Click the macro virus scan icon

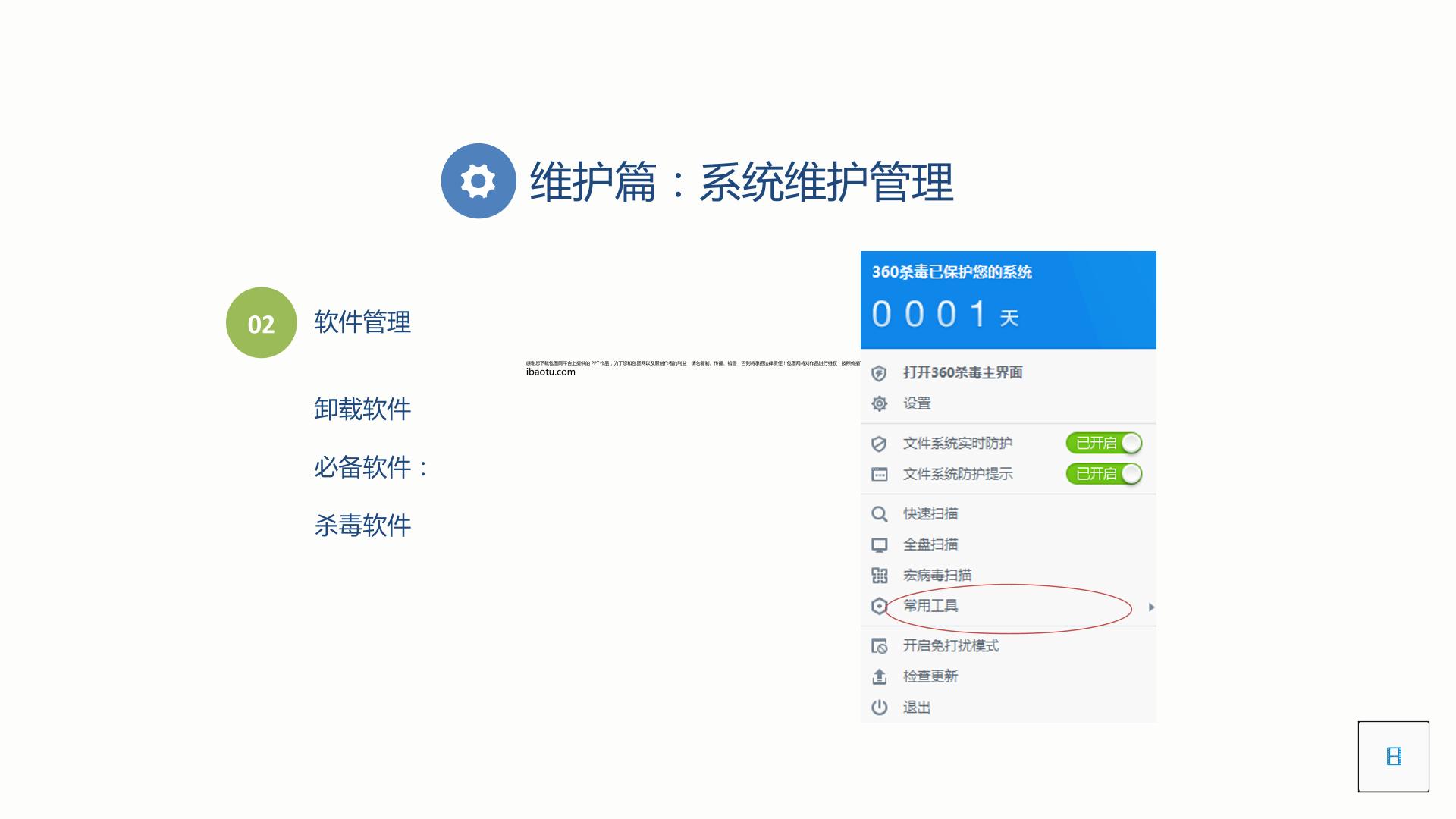click(879, 576)
